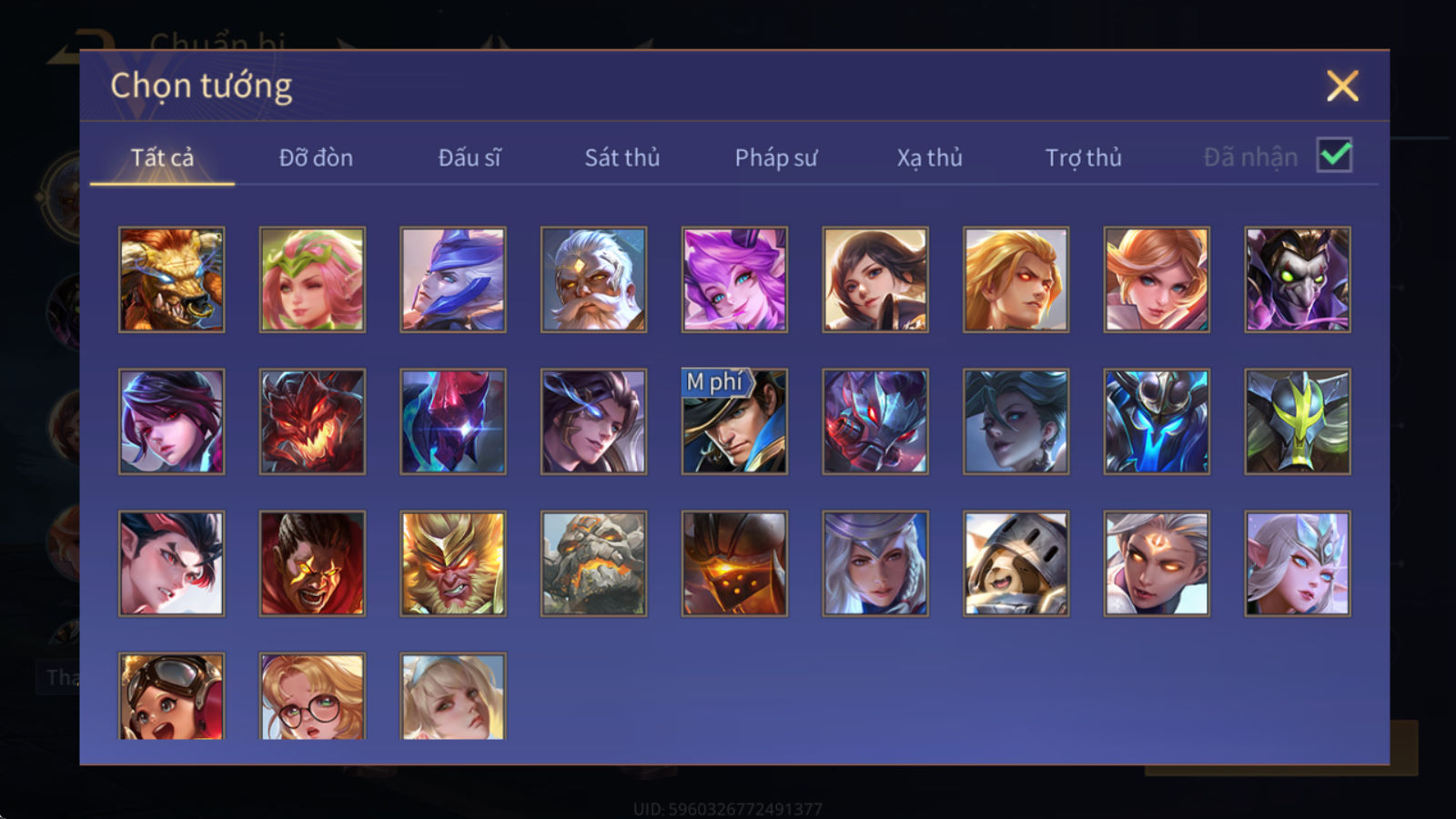Select the golden monkey king hero

pos(453,563)
